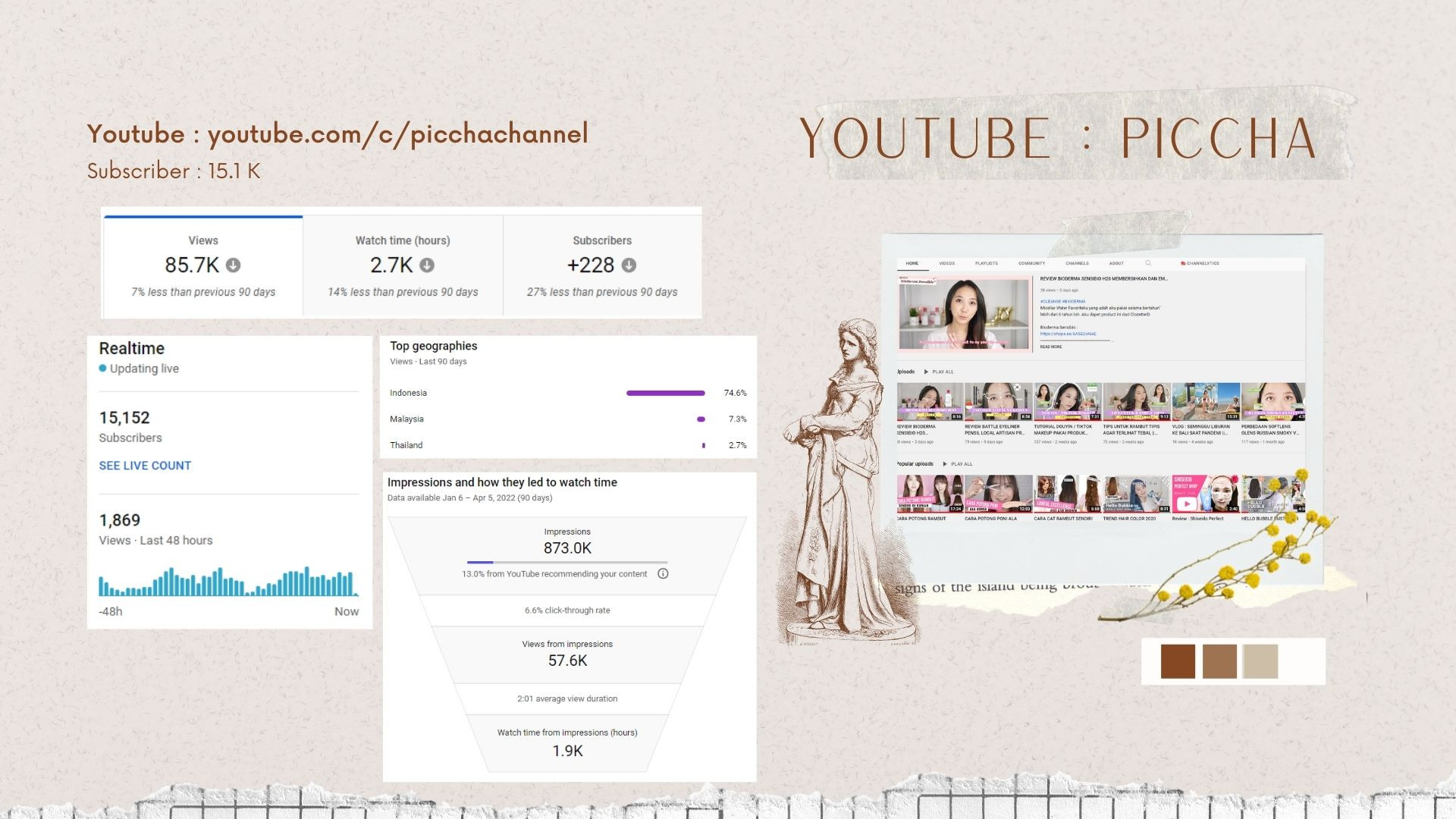Click the #CLEANSE #BIODERMA hashtags

pyautogui.click(x=1062, y=301)
